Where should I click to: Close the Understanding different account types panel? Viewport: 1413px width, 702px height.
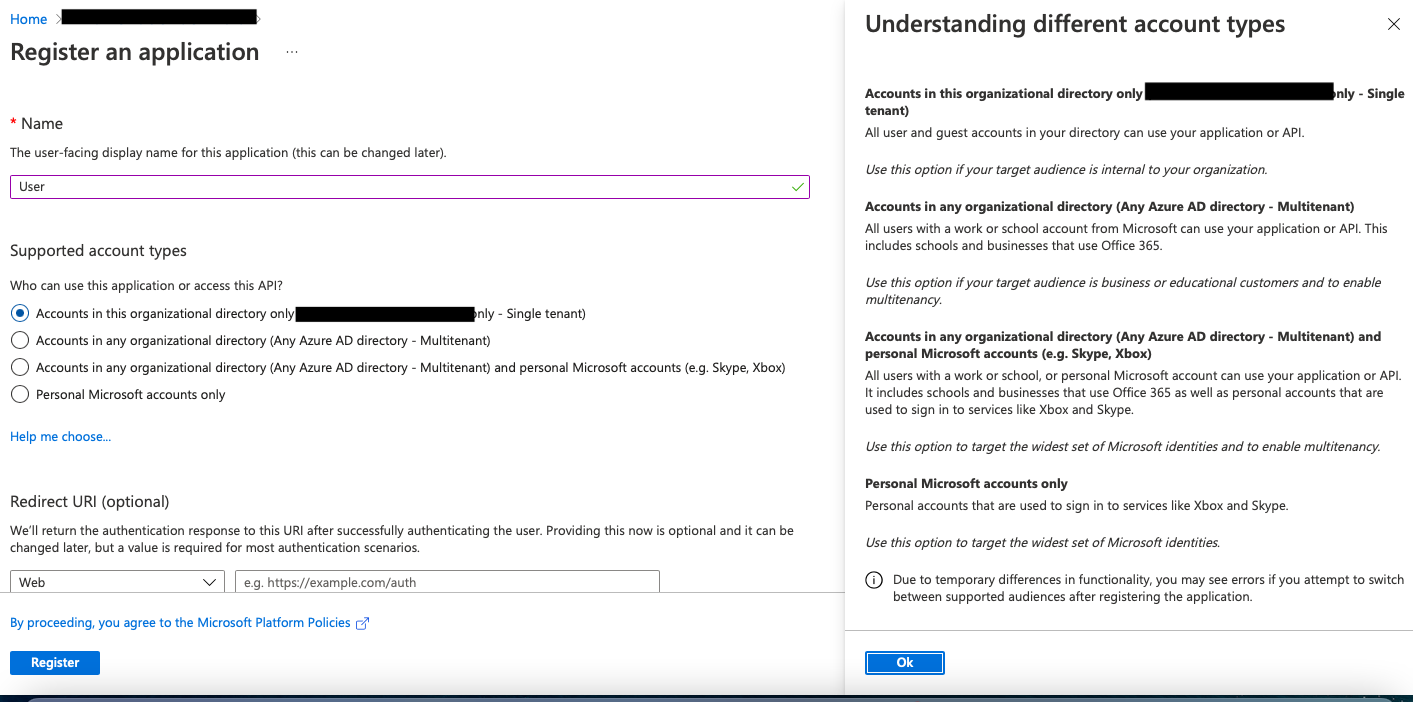coord(1393,25)
